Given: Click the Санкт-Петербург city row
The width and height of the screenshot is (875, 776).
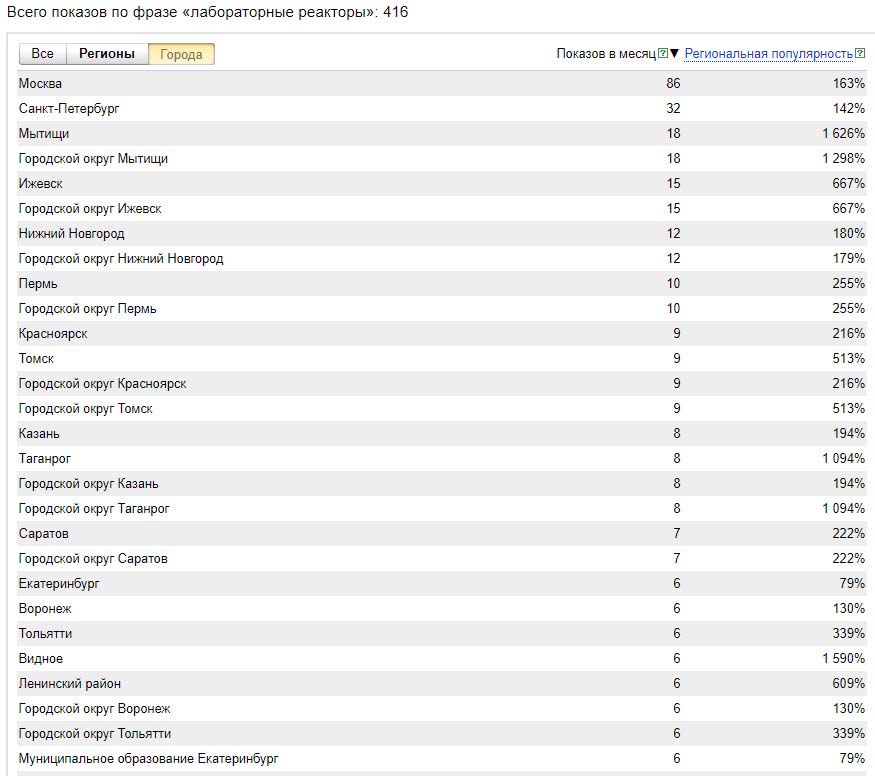Looking at the screenshot, I should (62, 109).
